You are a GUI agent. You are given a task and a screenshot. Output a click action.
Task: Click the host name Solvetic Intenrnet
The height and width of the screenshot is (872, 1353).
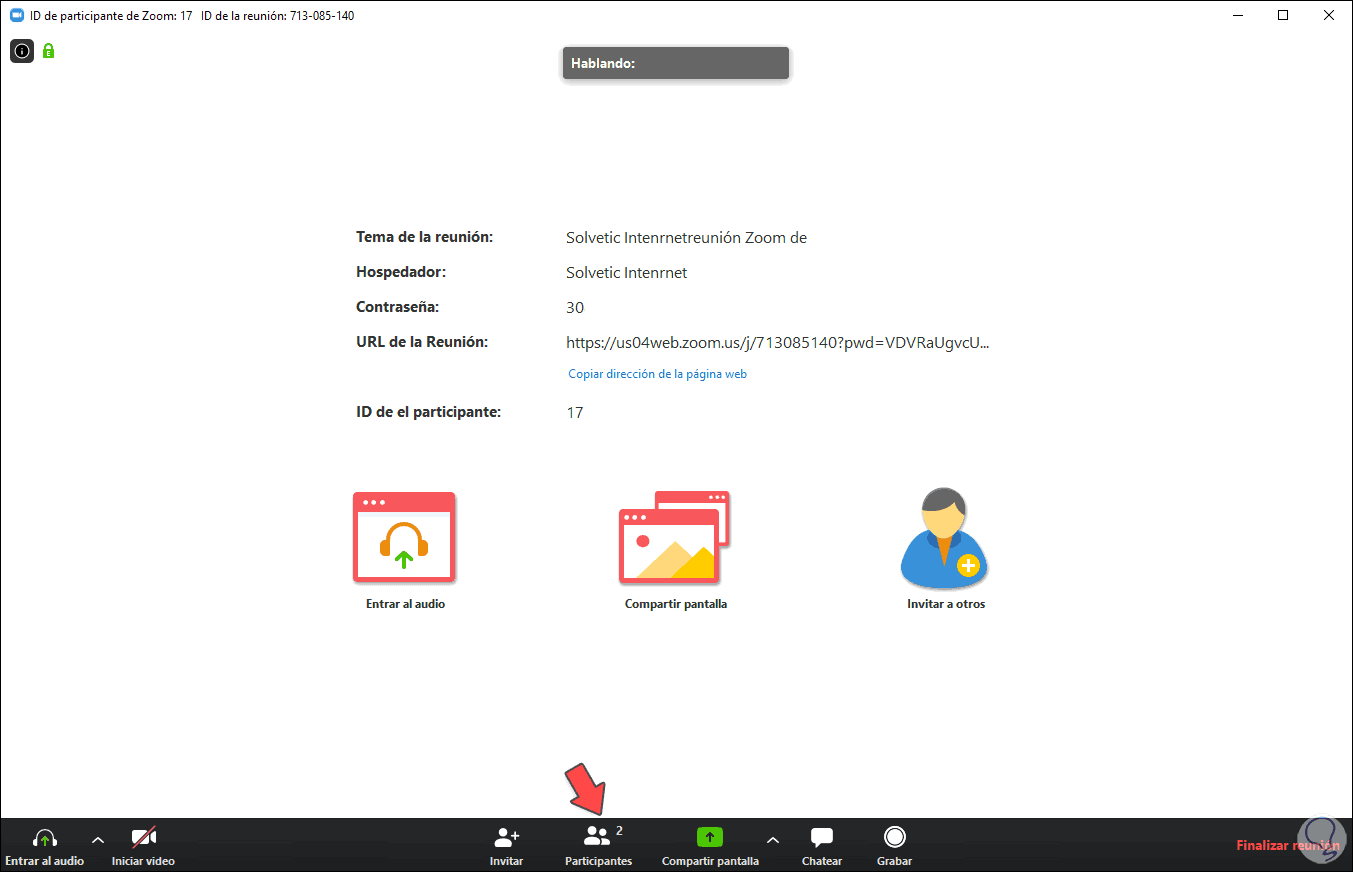626,273
